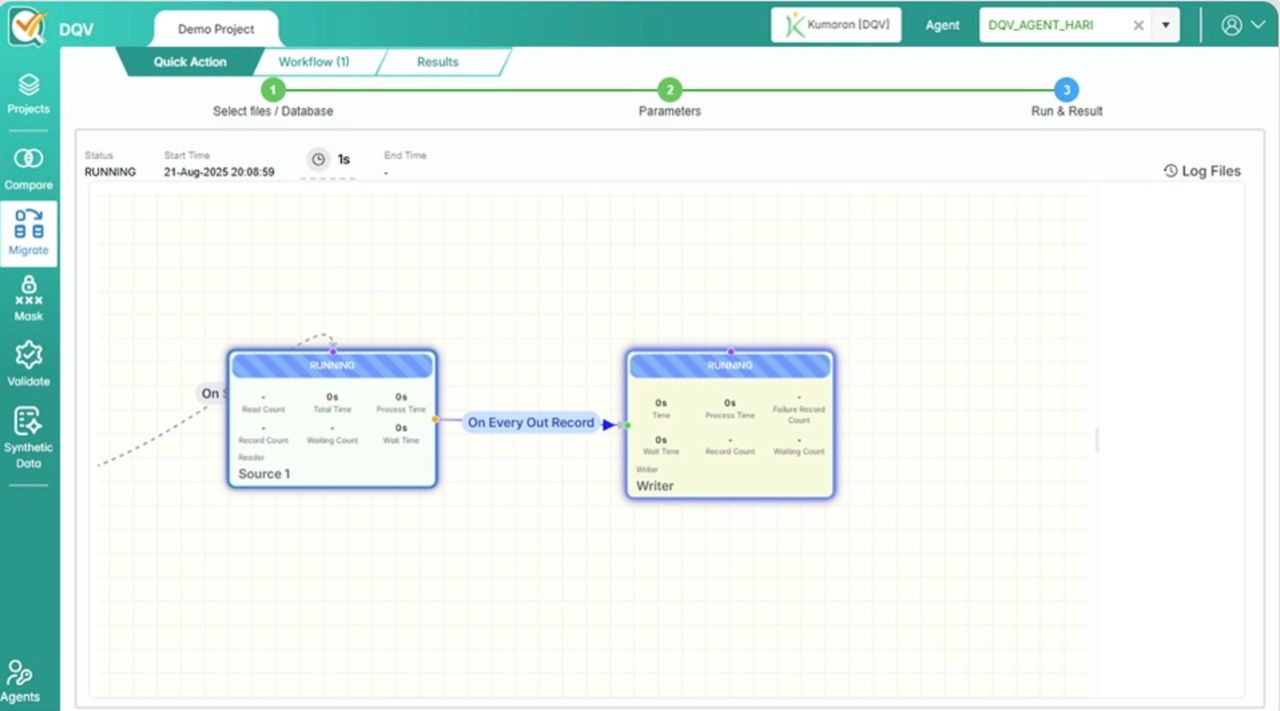Click the Read Count value in Source 1
Image resolution: width=1280 pixels, height=711 pixels.
coord(263,398)
